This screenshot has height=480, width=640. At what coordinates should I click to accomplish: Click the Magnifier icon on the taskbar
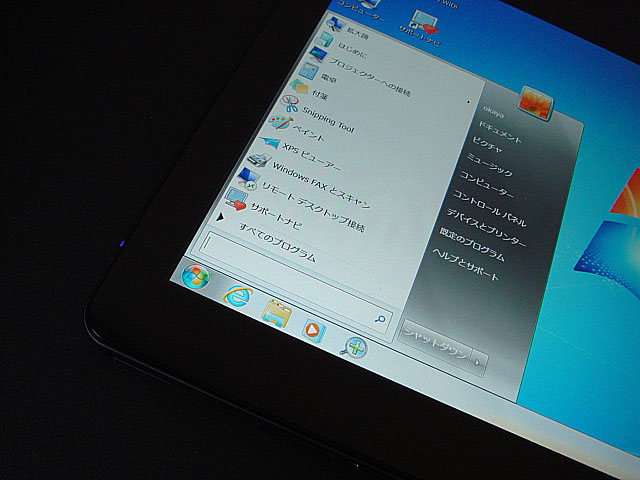(355, 347)
